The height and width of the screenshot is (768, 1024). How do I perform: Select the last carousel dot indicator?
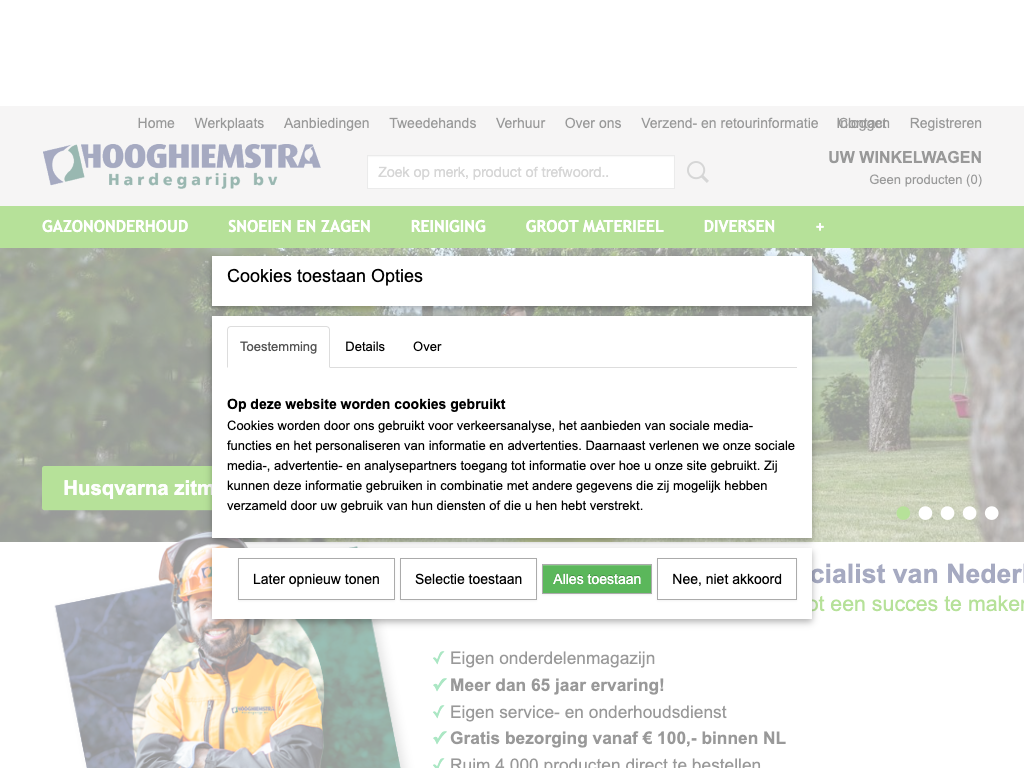coord(992,513)
